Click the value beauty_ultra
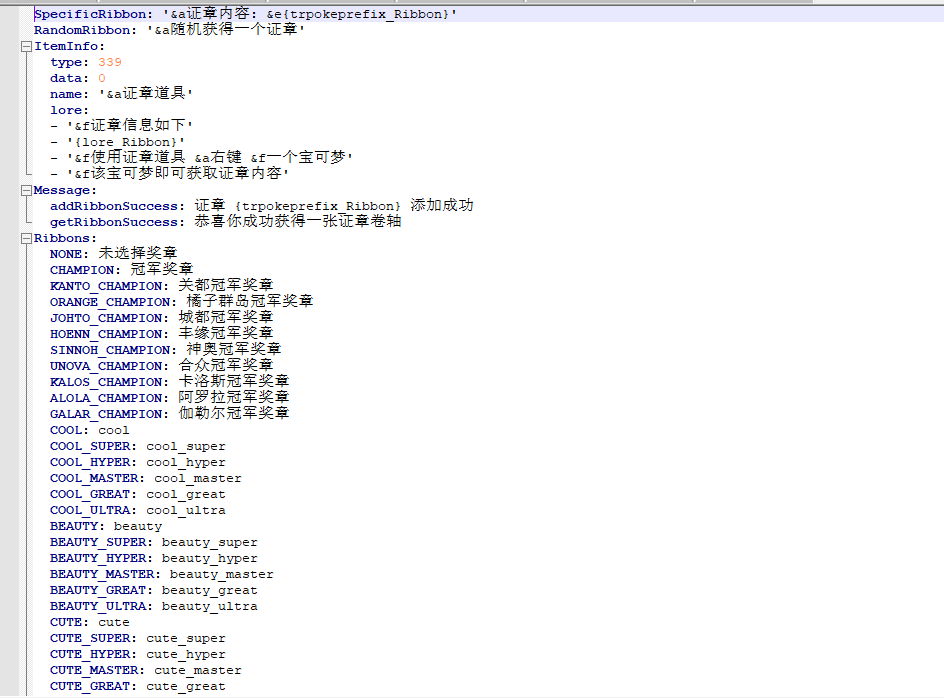The image size is (944, 698). pos(210,606)
